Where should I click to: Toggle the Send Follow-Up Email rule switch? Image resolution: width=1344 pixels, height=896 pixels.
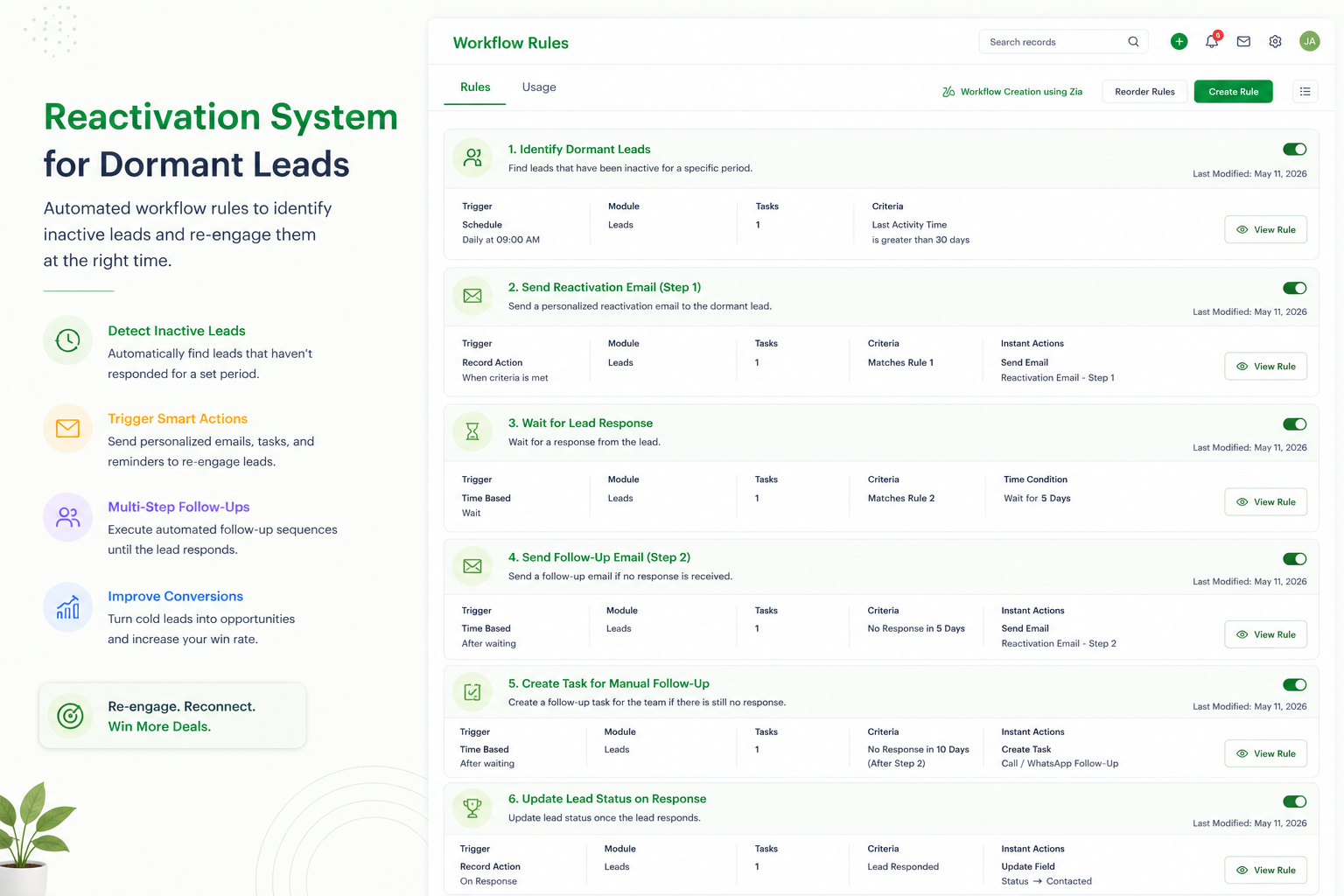pyautogui.click(x=1294, y=559)
